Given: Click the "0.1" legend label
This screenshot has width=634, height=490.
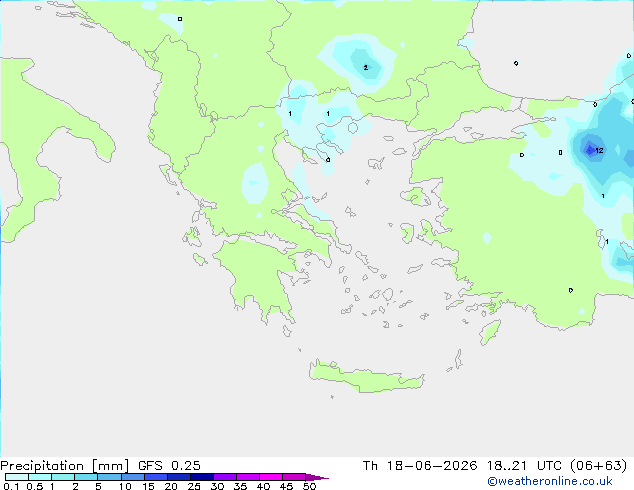Looking at the screenshot, I should (11, 486).
